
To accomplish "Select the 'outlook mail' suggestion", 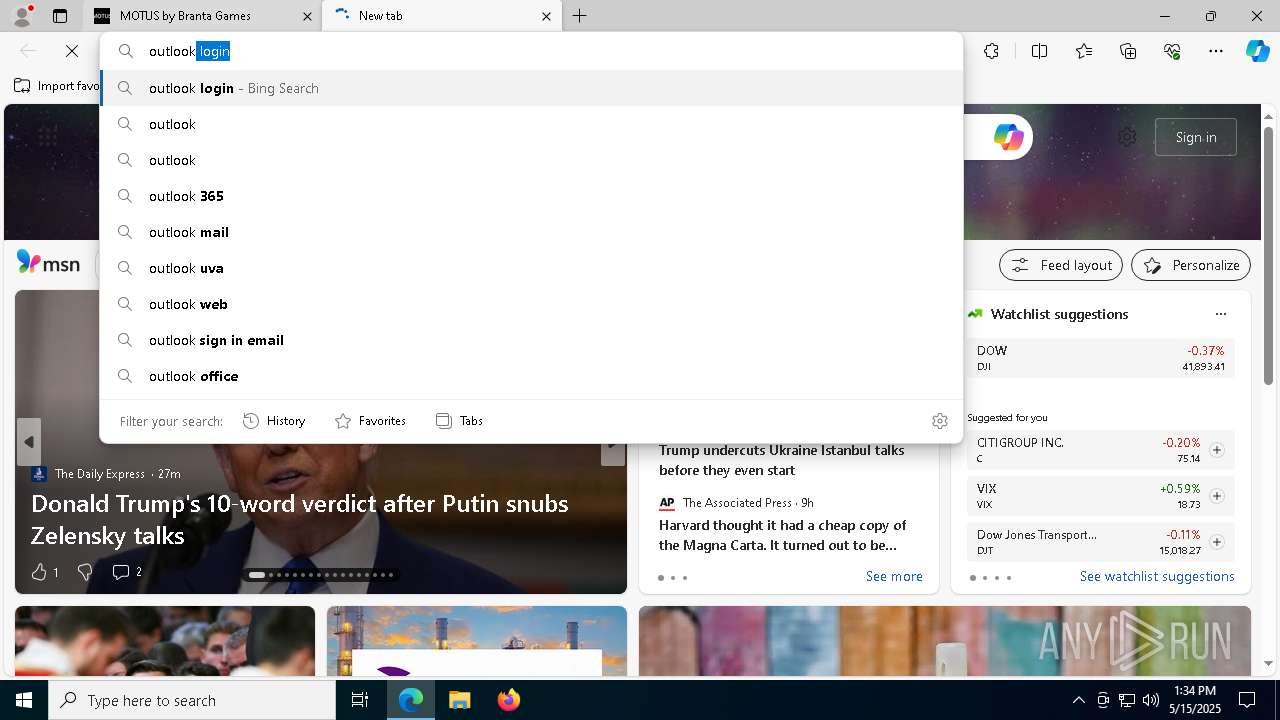I will click(531, 232).
